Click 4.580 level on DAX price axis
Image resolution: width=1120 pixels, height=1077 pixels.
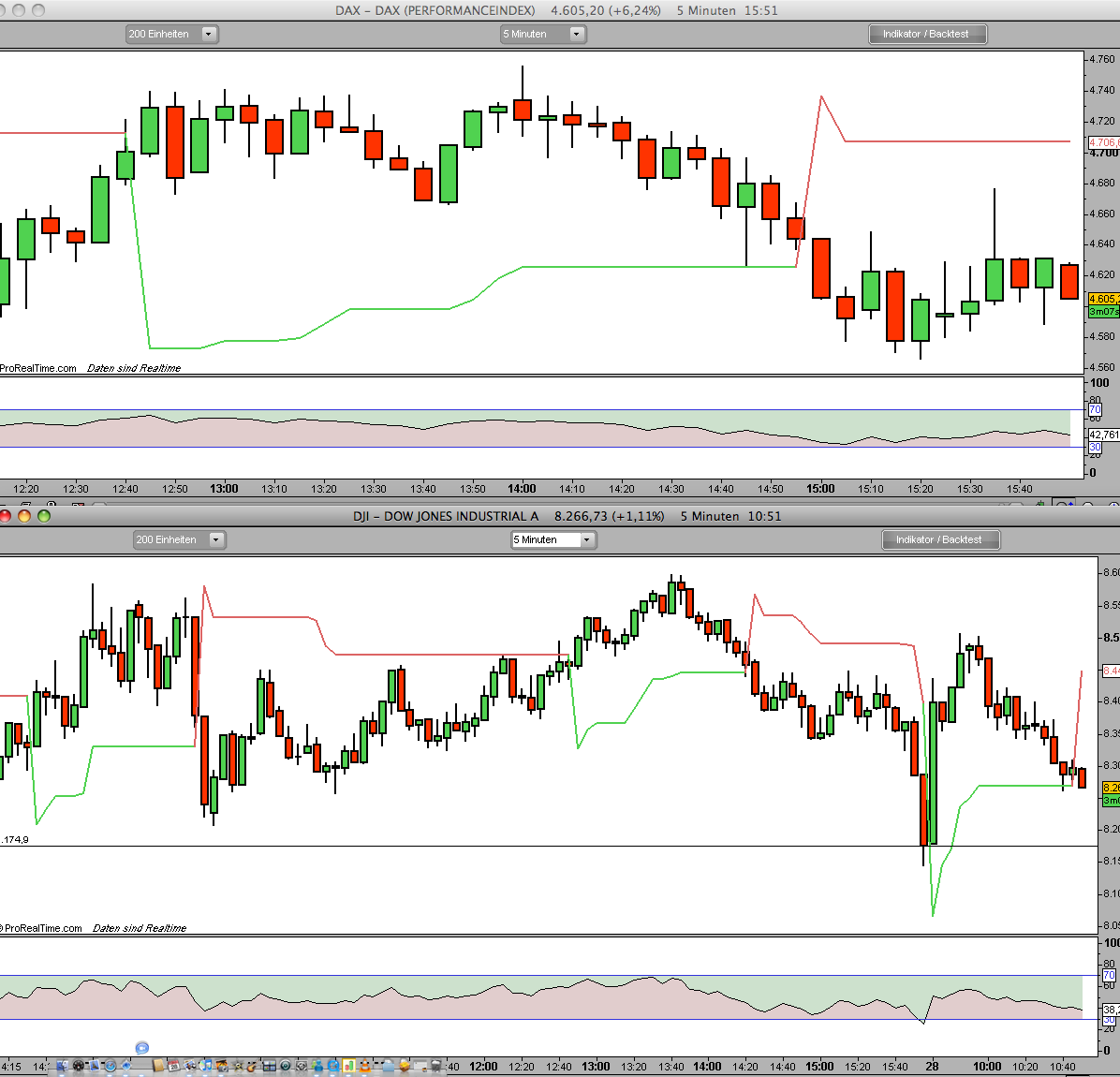(1101, 336)
